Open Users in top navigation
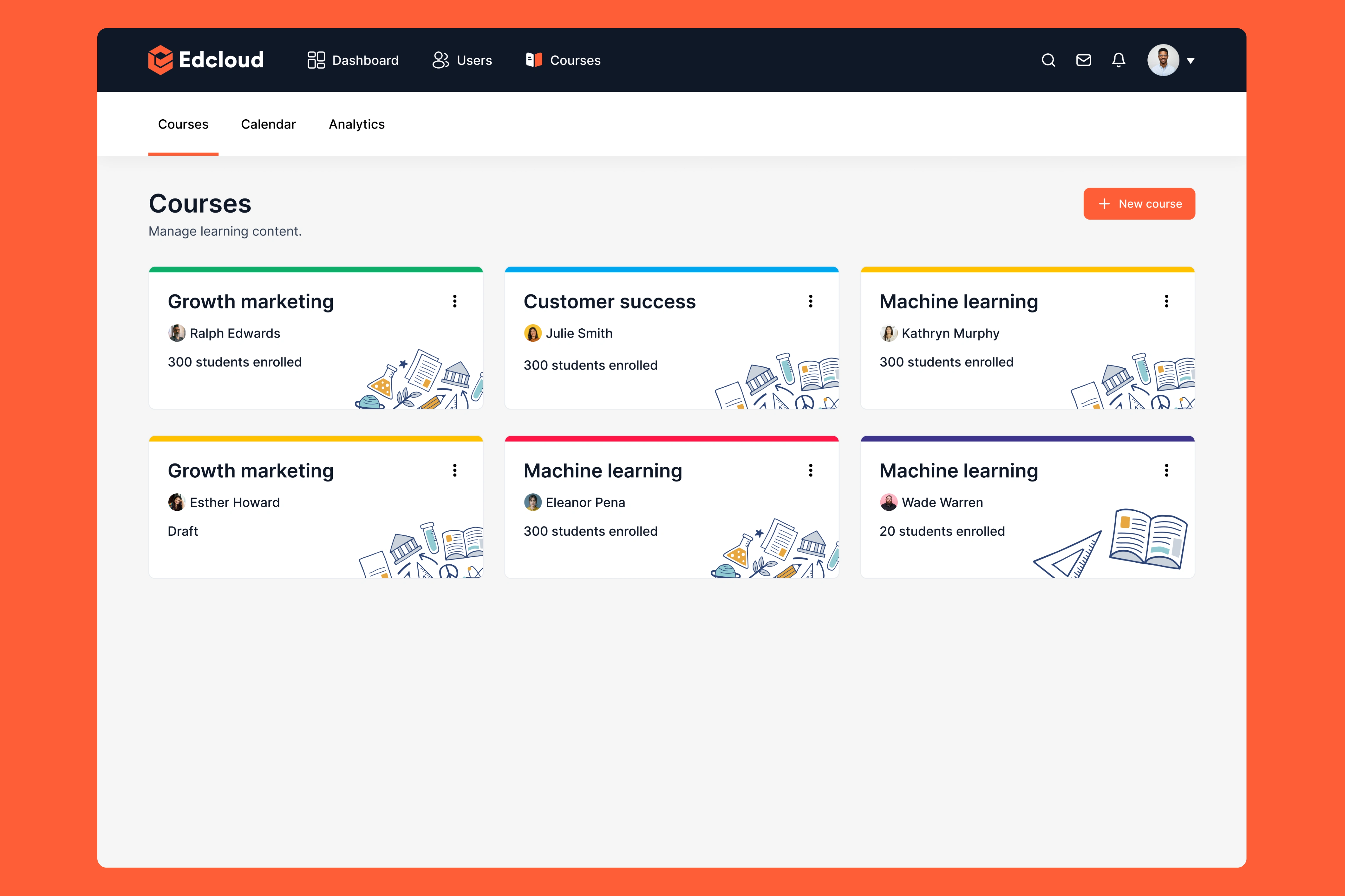The width and height of the screenshot is (1345, 896). (462, 60)
